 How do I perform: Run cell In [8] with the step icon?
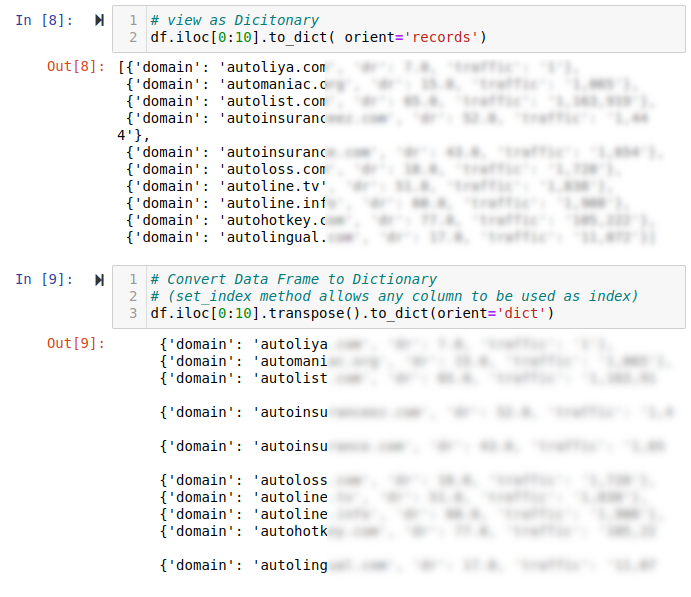tap(100, 20)
